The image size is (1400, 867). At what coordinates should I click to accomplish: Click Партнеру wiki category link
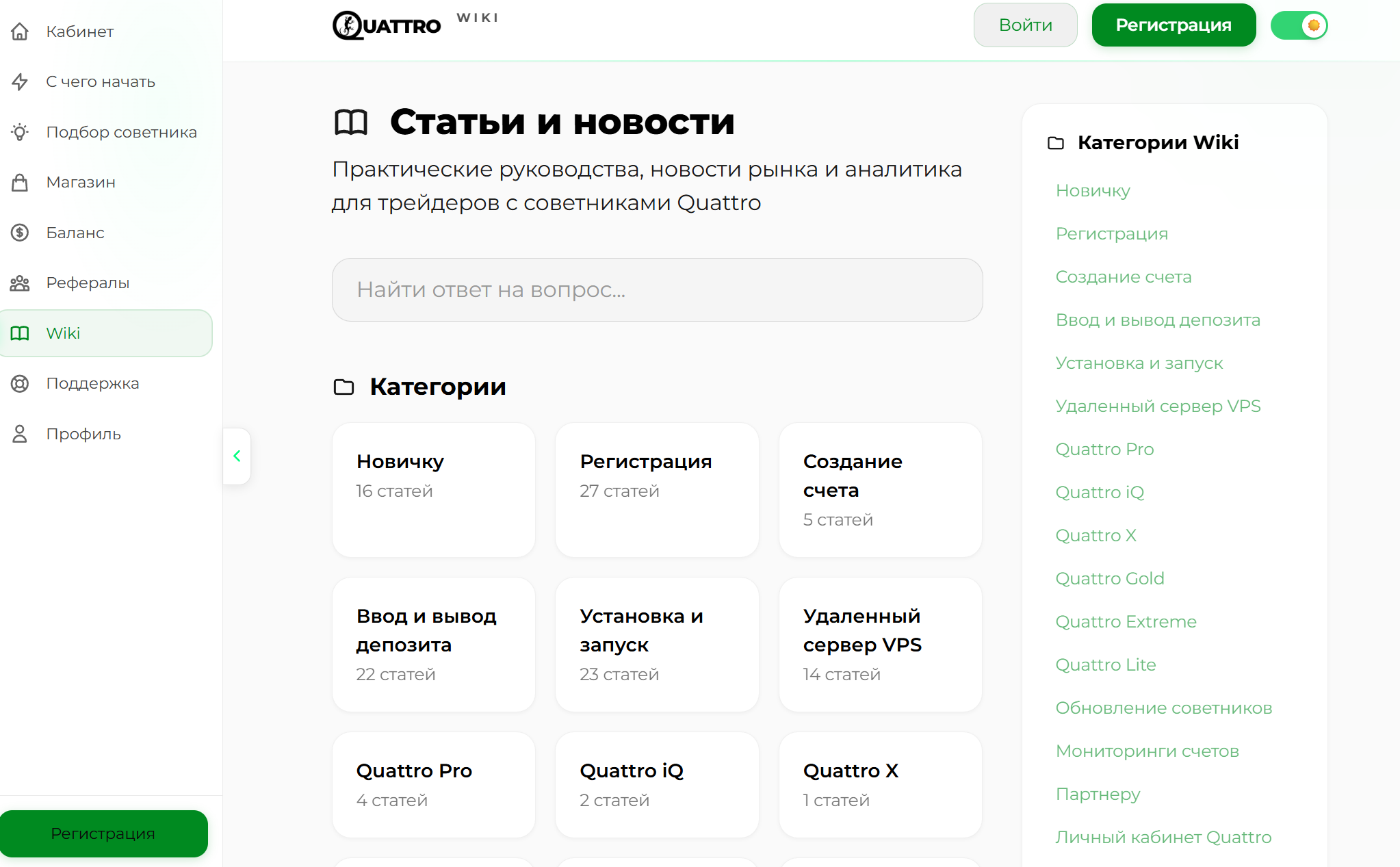pos(1098,794)
